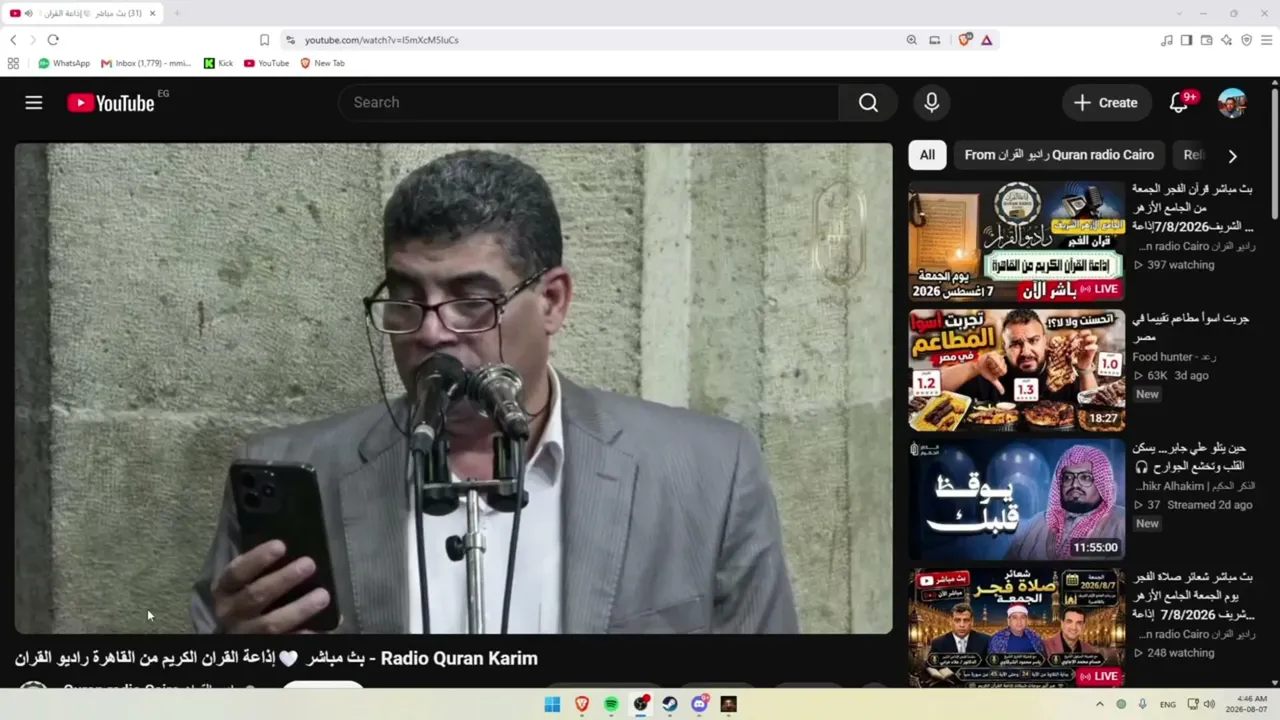1280x720 pixels.
Task: Switch input language ENG indicator
Action: (1167, 704)
